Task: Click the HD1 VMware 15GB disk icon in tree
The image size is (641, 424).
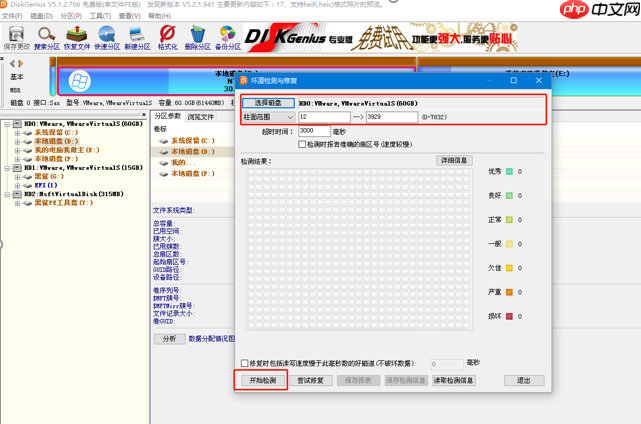Action: tap(17, 168)
